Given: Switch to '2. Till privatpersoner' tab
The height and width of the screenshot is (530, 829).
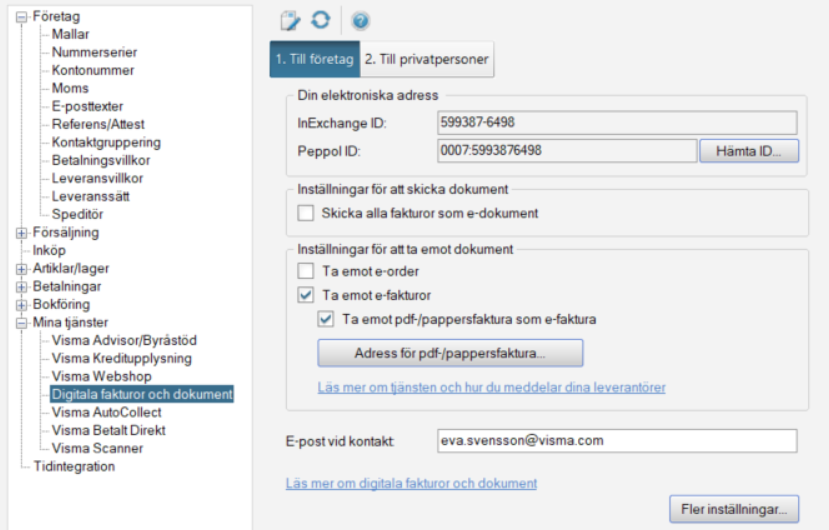Looking at the screenshot, I should coord(427,59).
